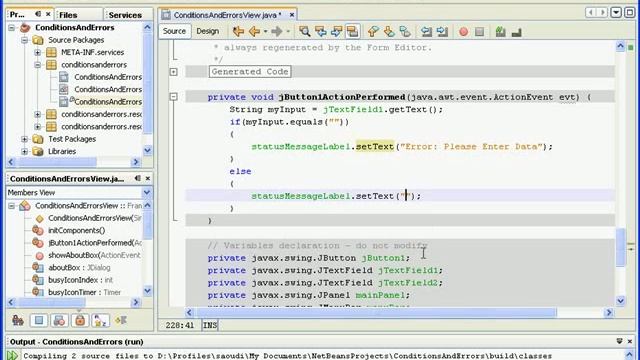Select initComponents() in navigator
Viewport: 640px width, 360px height.
point(76,231)
